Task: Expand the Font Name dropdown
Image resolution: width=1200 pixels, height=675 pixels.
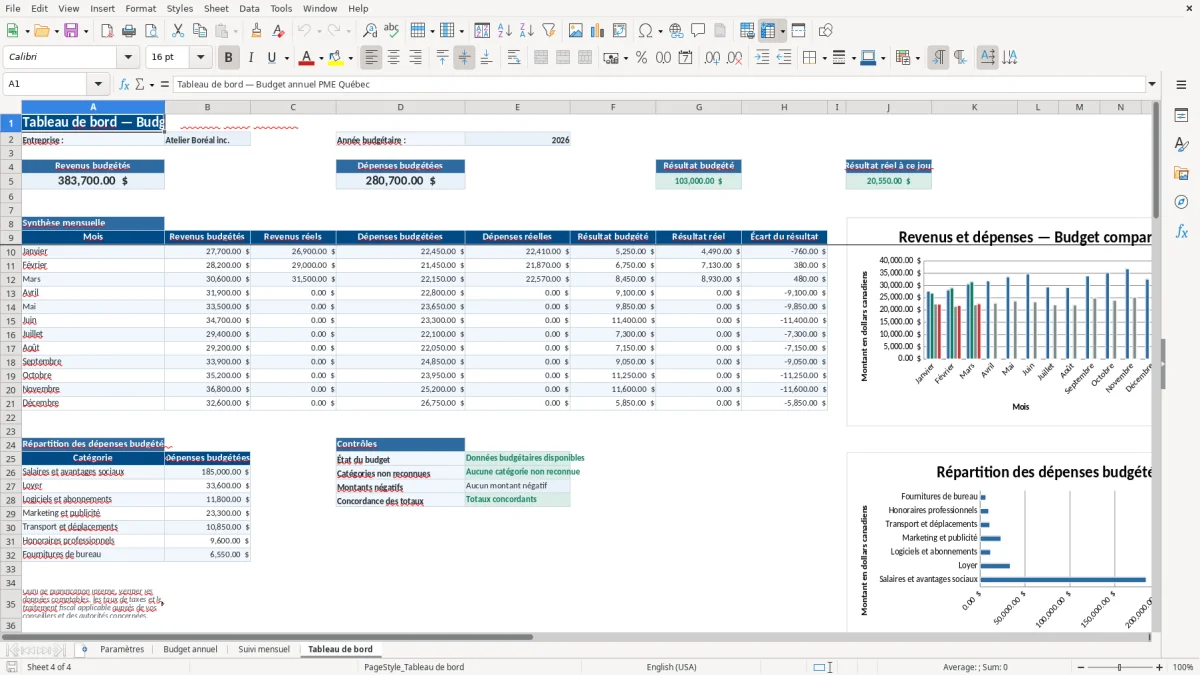Action: point(127,58)
